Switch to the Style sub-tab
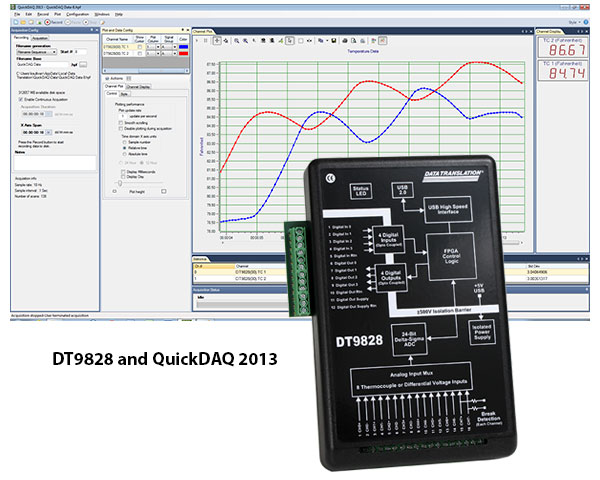Image resolution: width=600 pixels, height=480 pixels. tap(124, 94)
